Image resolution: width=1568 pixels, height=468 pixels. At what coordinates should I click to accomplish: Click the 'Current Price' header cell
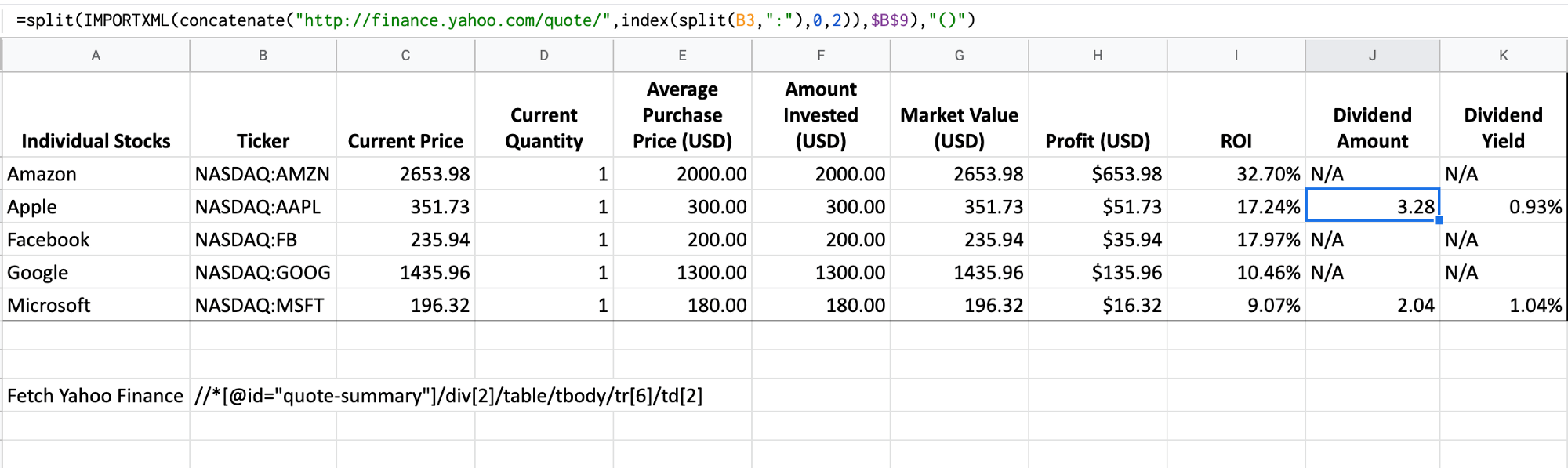[x=405, y=114]
